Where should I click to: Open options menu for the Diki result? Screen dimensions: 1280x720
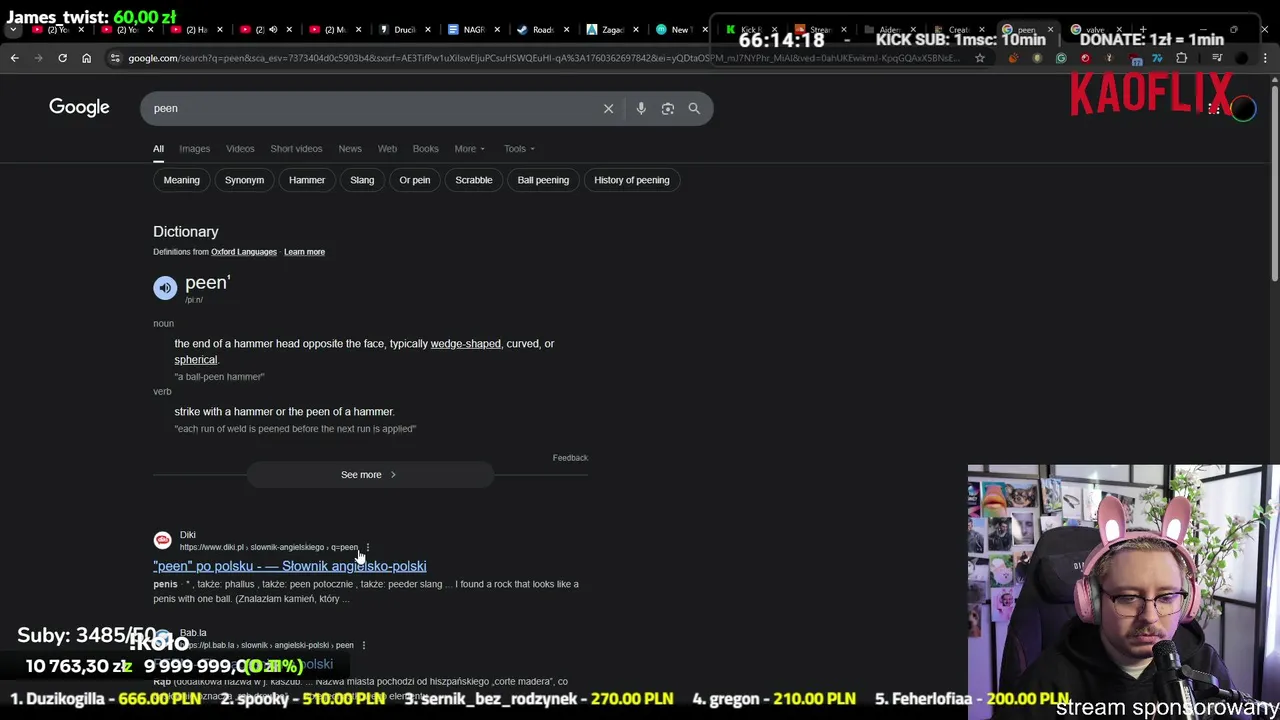click(x=368, y=547)
